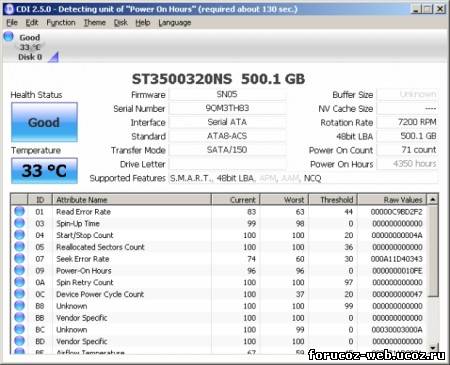Click the status orb for Start/Stop Count
450x365 pixels.
click(x=20, y=235)
